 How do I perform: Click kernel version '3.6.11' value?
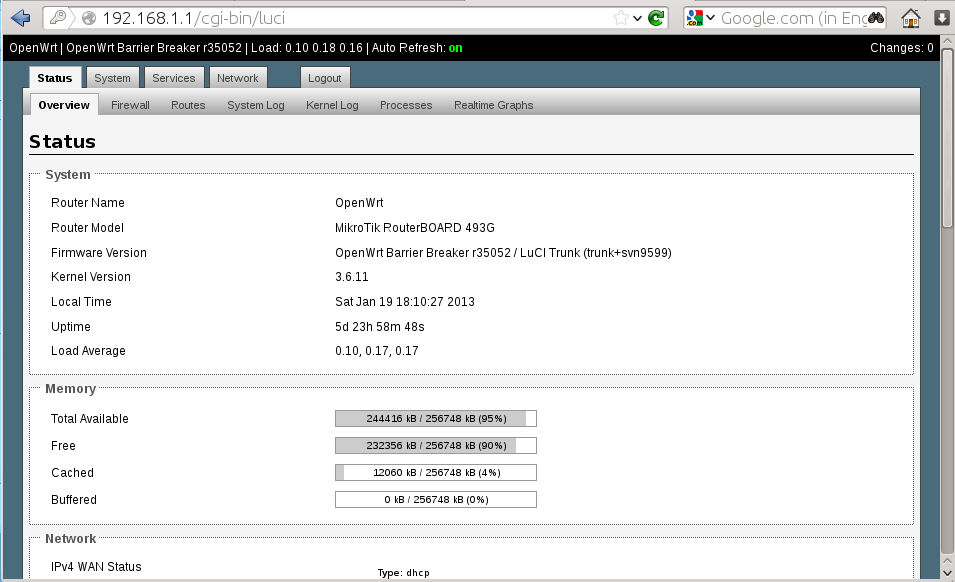pos(351,277)
